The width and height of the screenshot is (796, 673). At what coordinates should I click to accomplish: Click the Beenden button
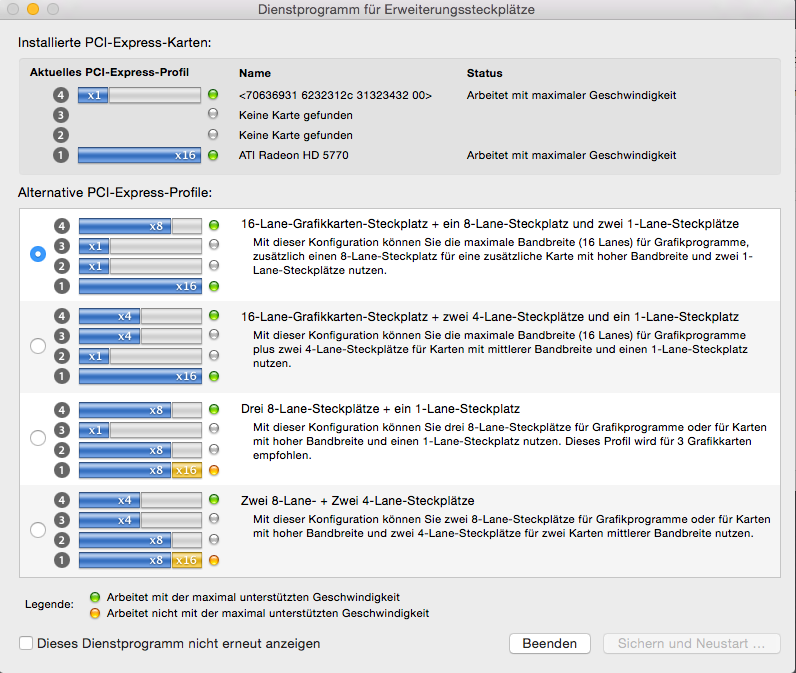550,644
